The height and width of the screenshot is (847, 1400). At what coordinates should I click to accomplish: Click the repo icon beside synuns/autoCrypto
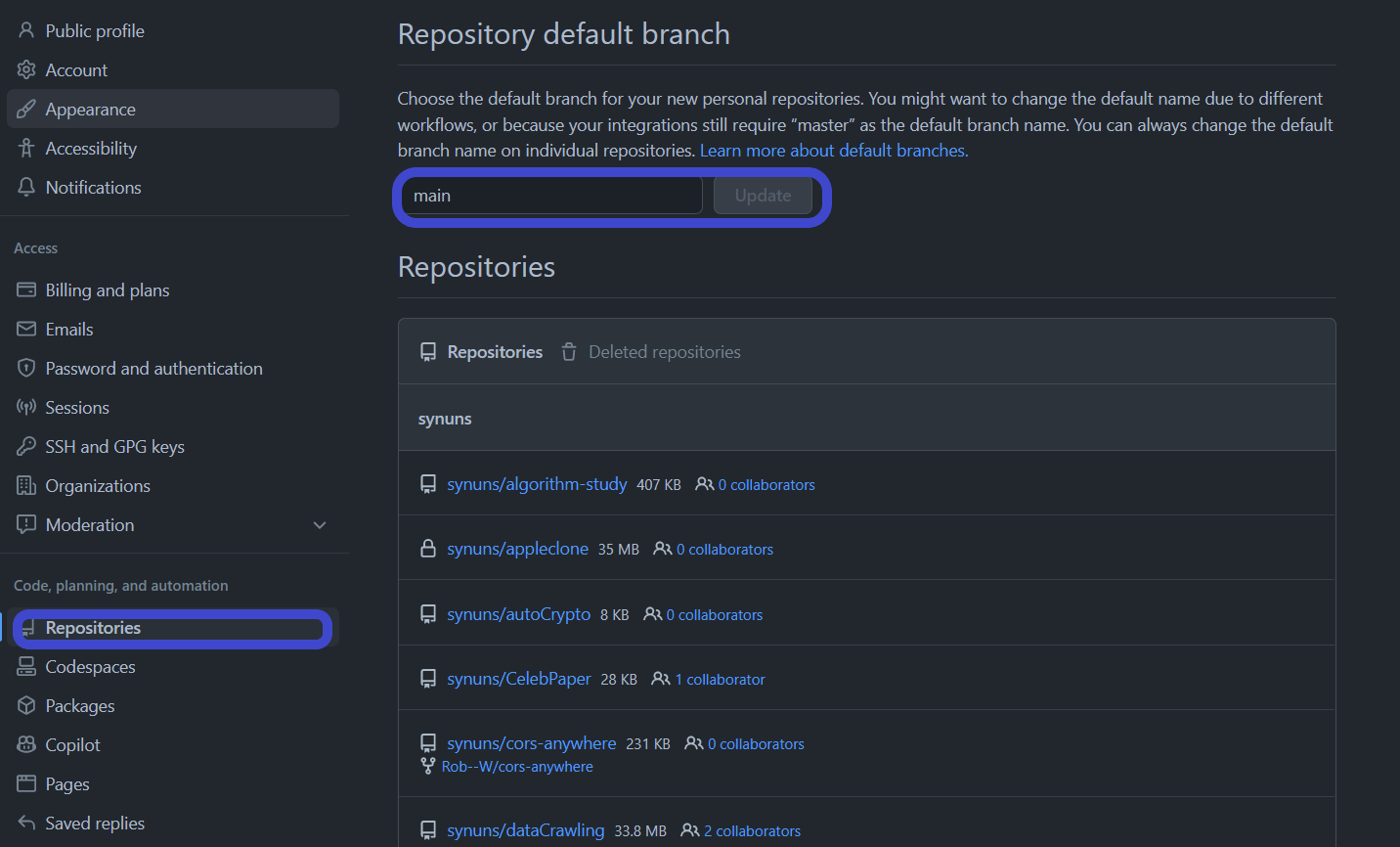(428, 614)
